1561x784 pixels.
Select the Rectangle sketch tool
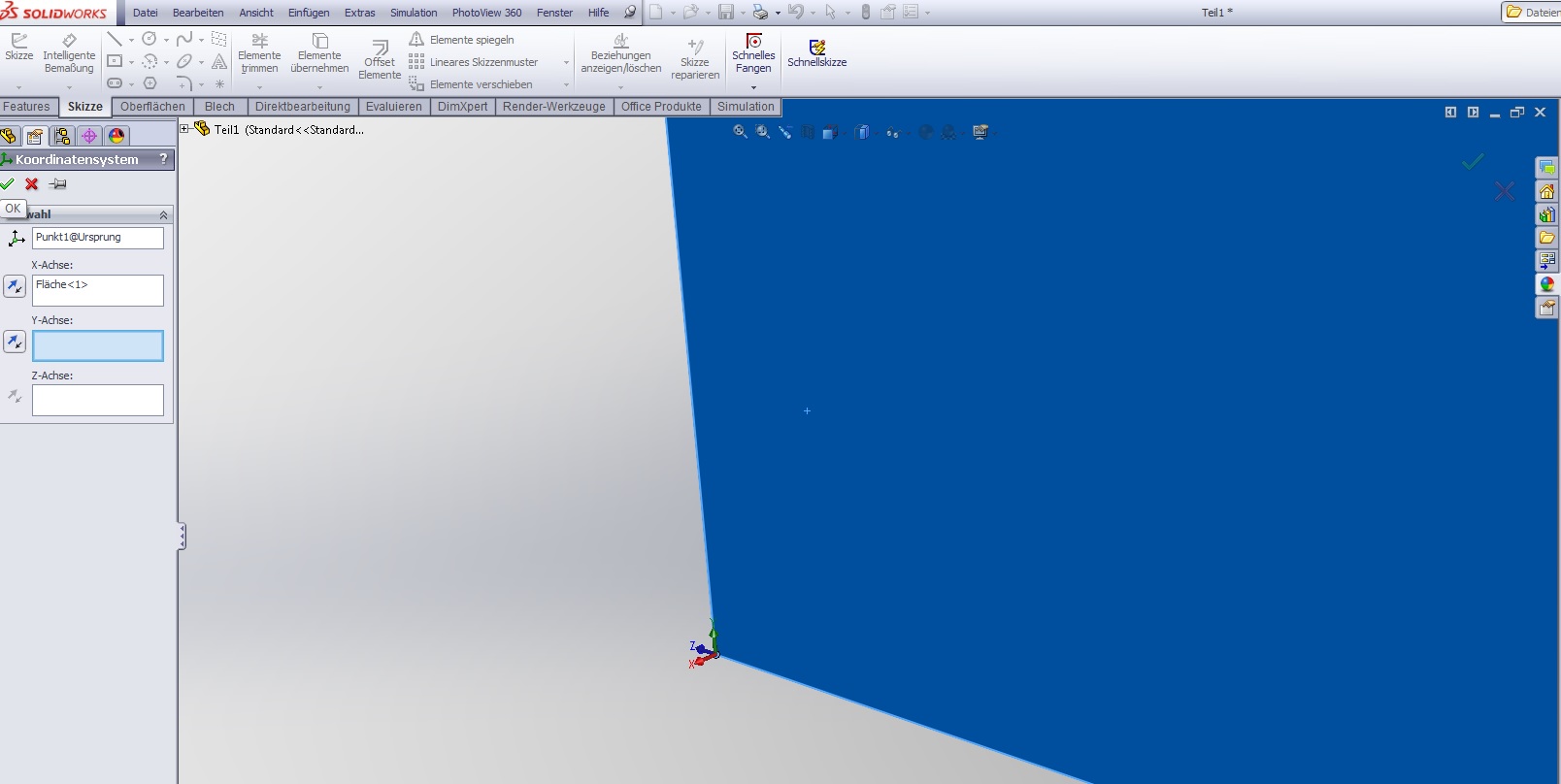click(115, 61)
